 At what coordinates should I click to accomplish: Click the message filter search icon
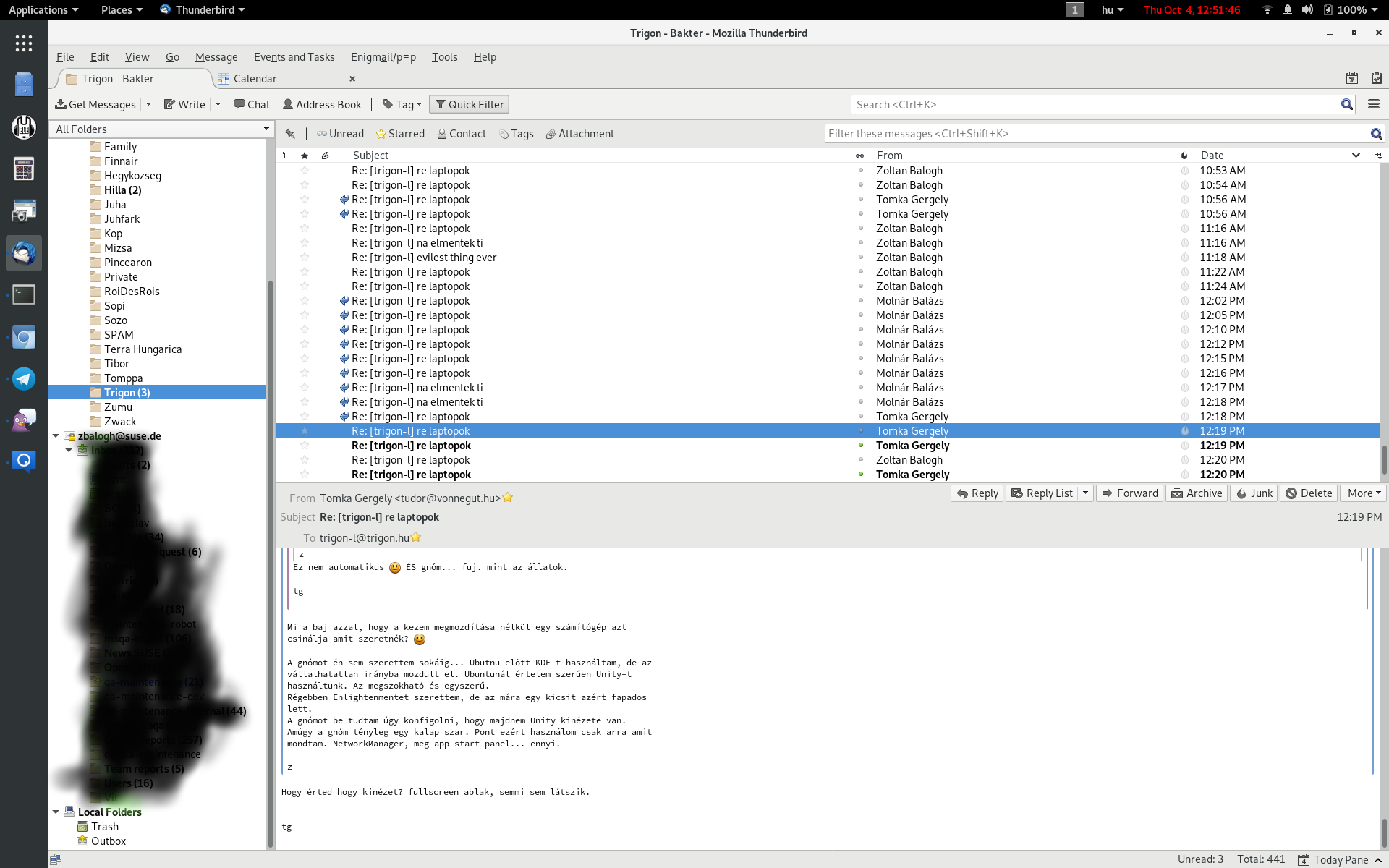pyautogui.click(x=1376, y=134)
